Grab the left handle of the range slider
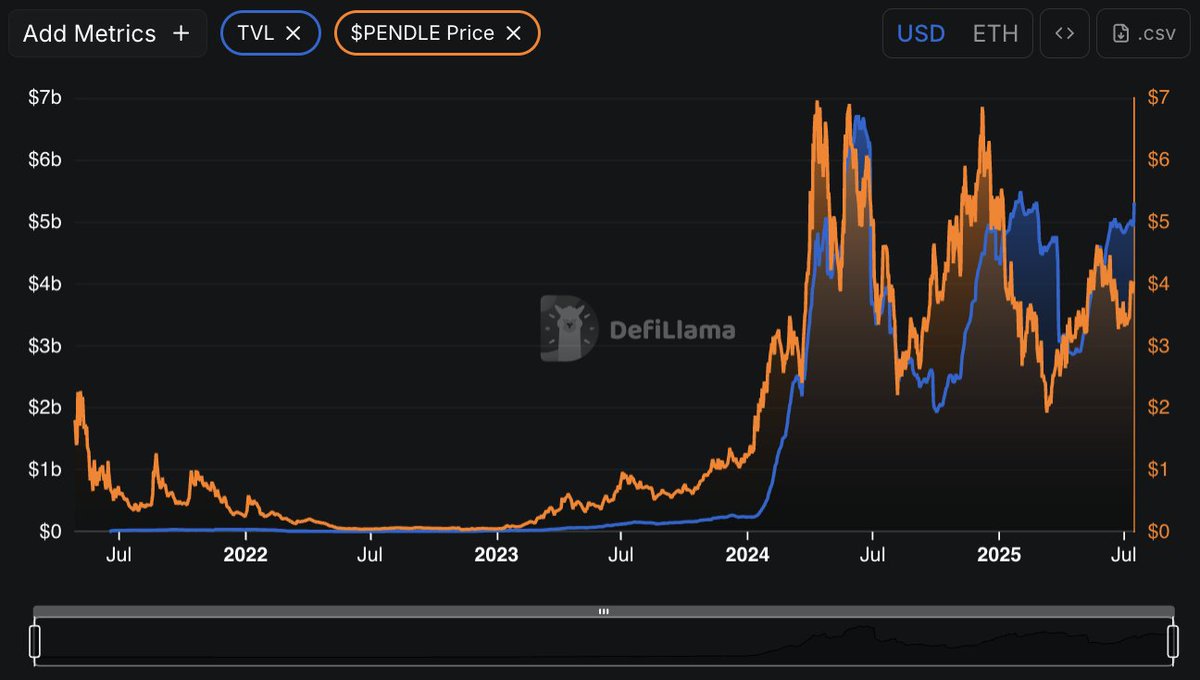 click(35, 641)
